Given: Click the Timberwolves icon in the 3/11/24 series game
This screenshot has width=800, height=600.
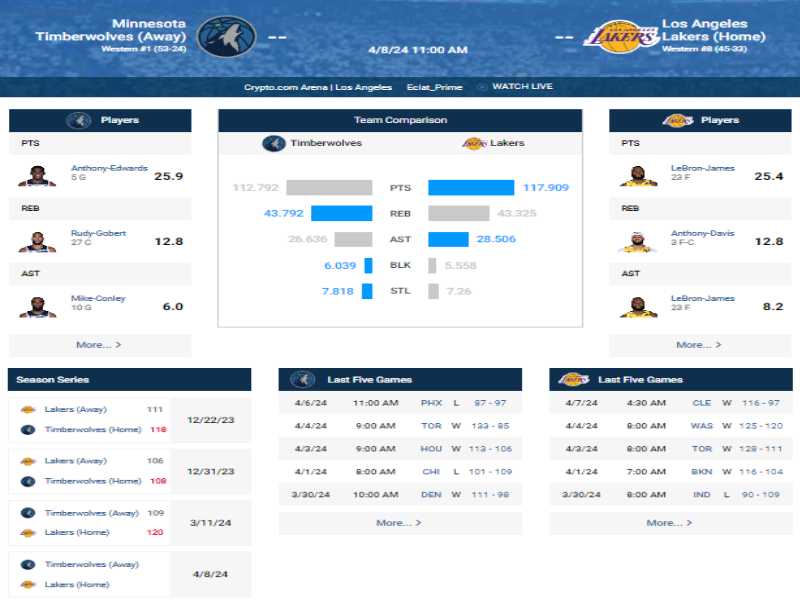Looking at the screenshot, I should tap(28, 513).
